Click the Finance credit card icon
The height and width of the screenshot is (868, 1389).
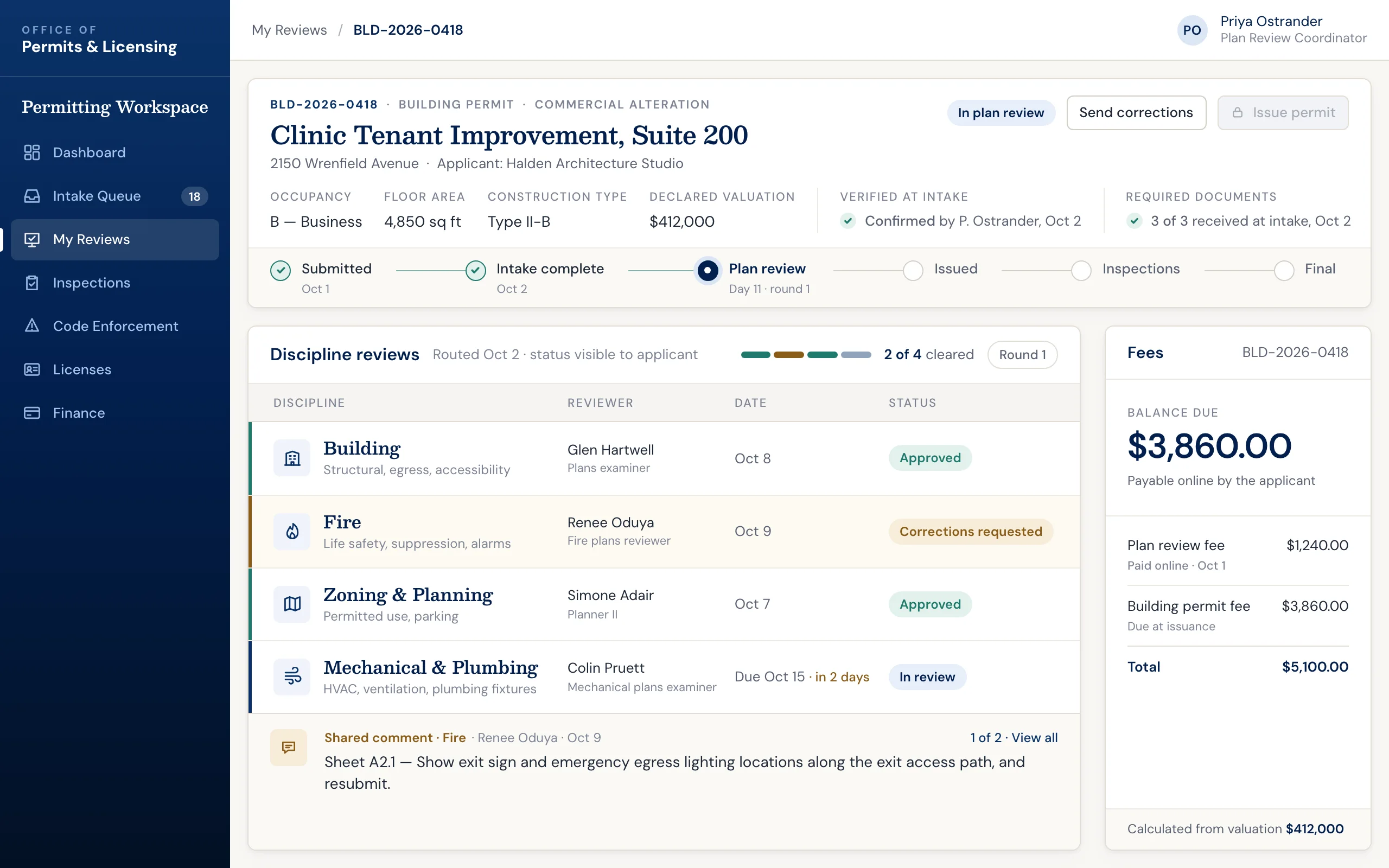pyautogui.click(x=32, y=413)
